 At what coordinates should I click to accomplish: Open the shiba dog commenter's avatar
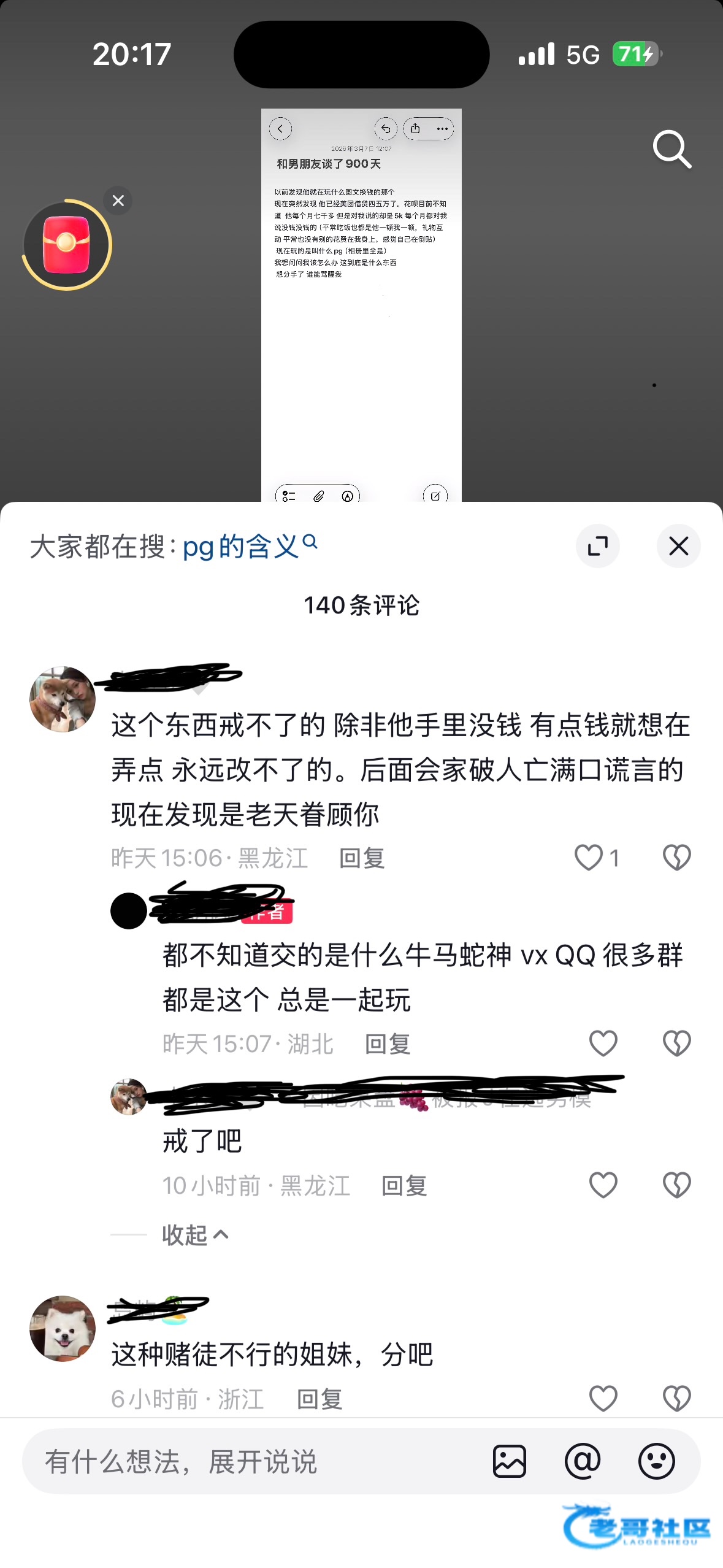63,699
